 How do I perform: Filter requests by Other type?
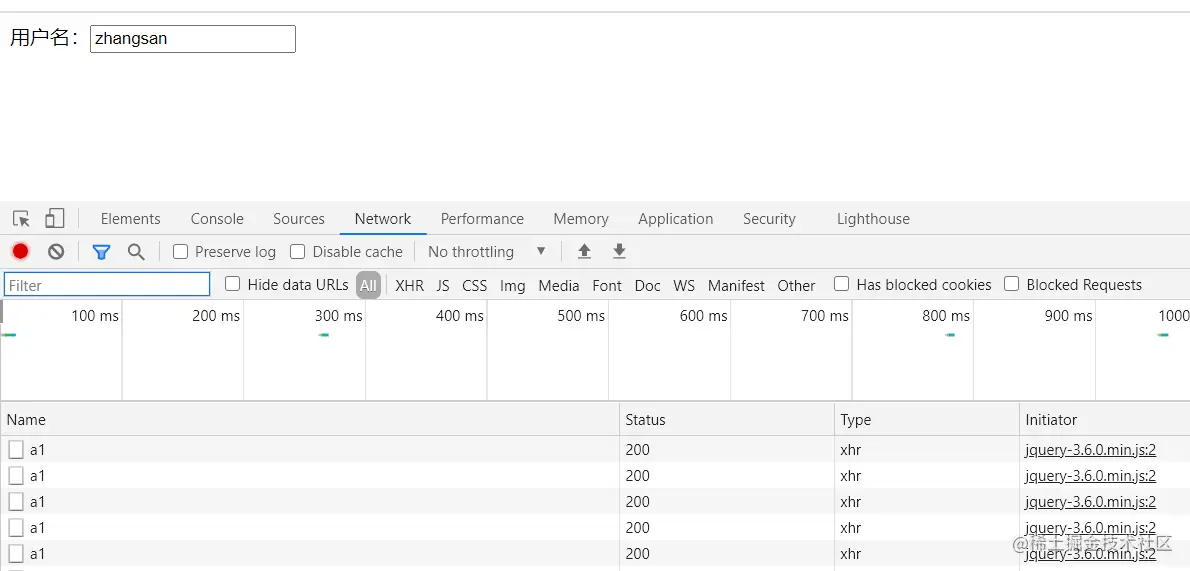796,286
